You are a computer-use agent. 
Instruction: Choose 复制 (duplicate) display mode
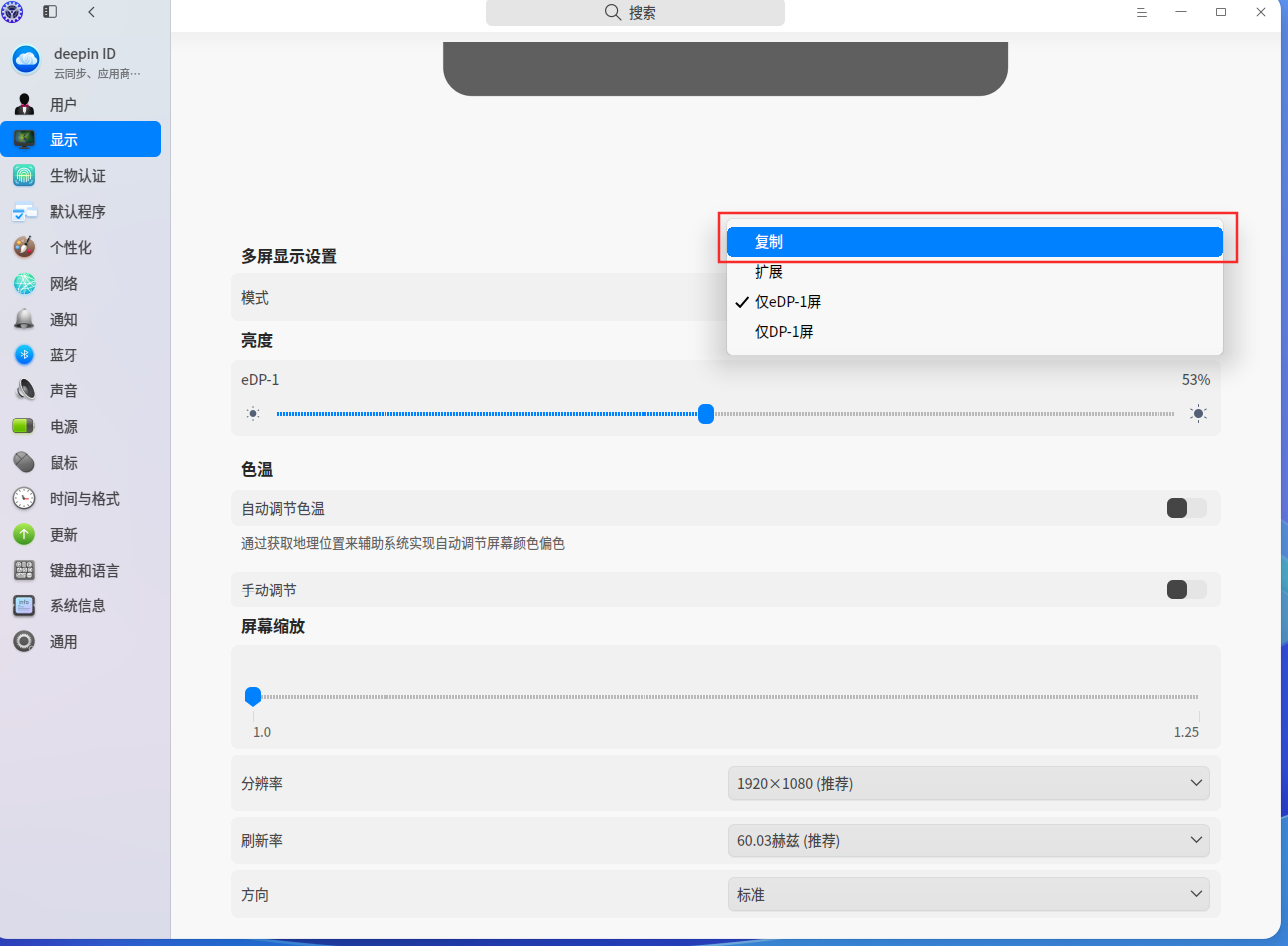(975, 242)
